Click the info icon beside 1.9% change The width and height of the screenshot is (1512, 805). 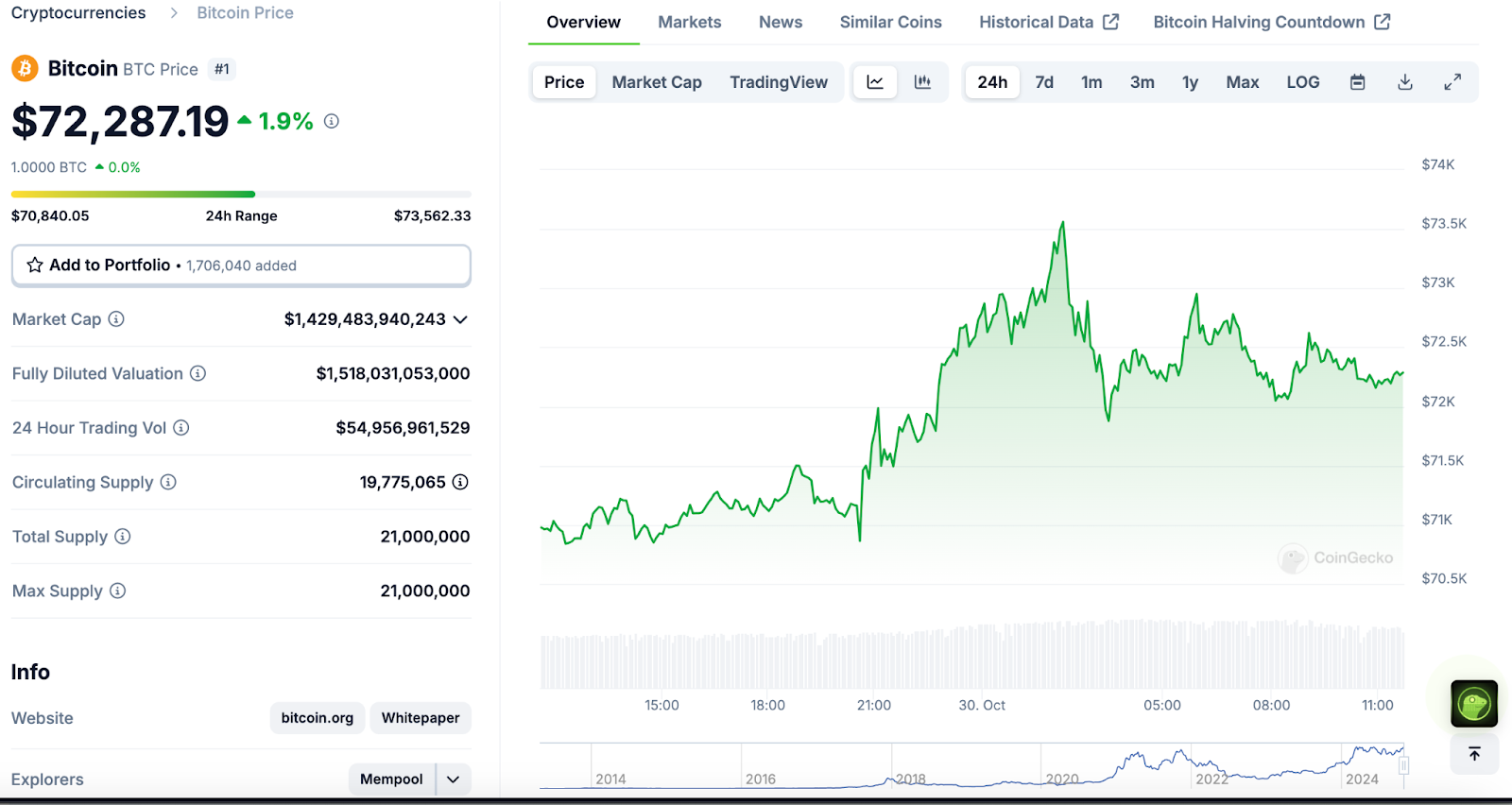click(332, 121)
